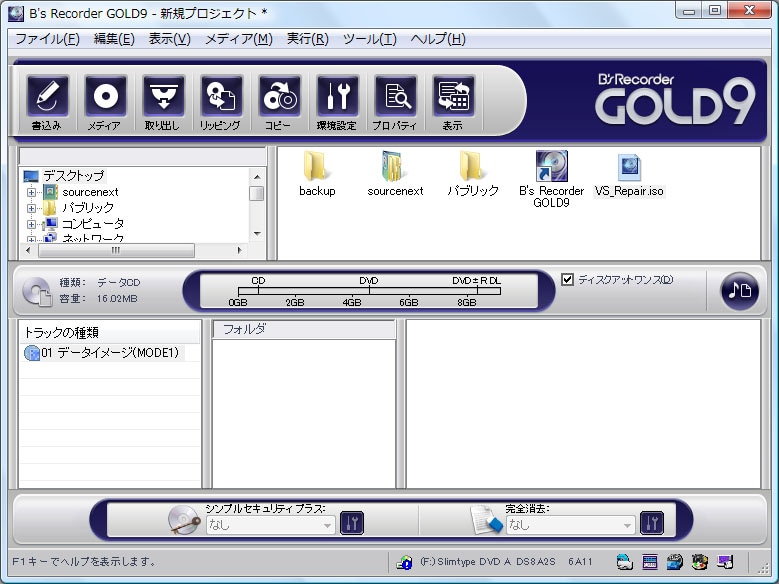Viewport: 779px width, 584px height.
Task: Open the ファイル(F) menu
Action: click(x=47, y=39)
